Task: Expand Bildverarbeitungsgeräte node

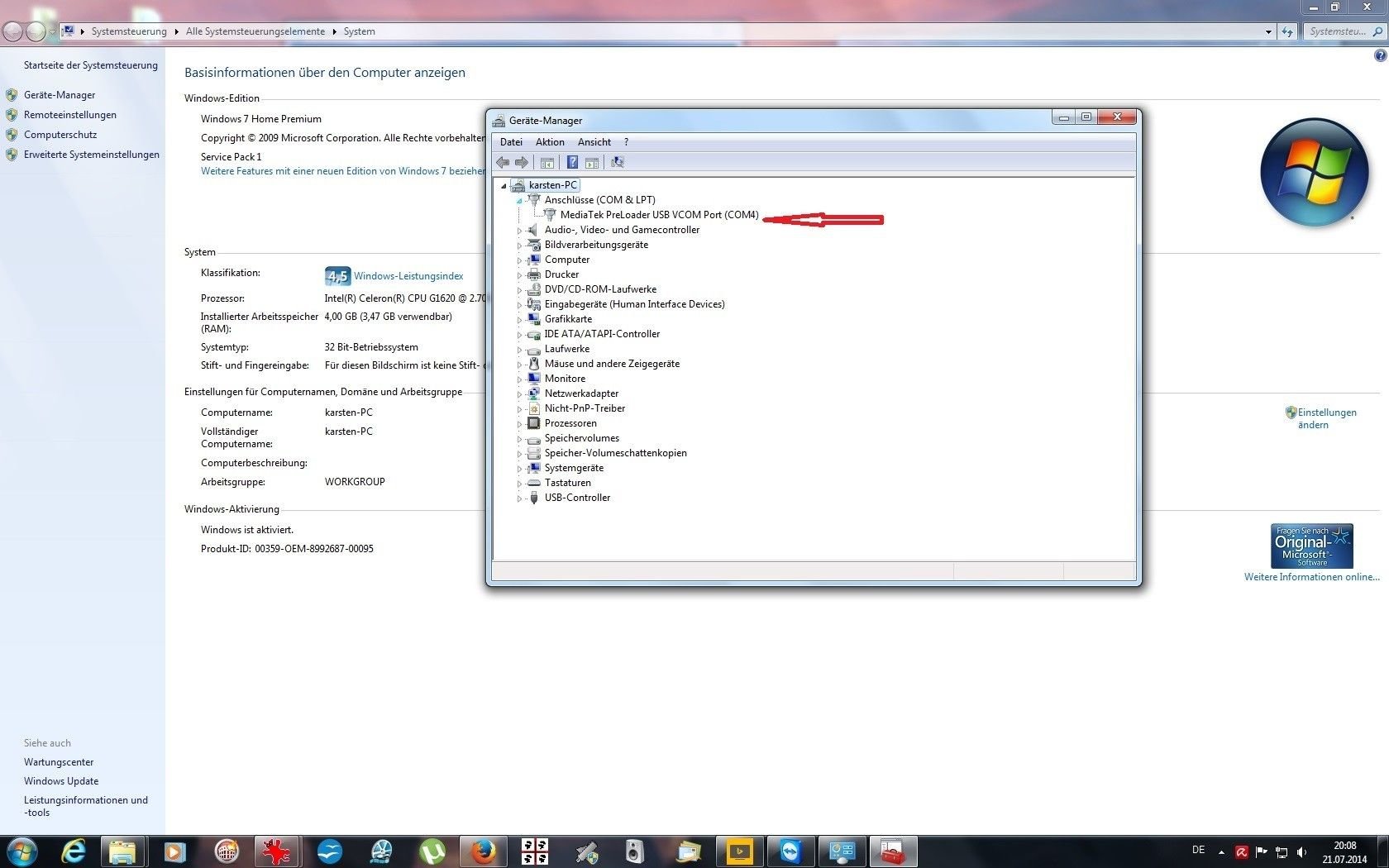Action: 519,246
